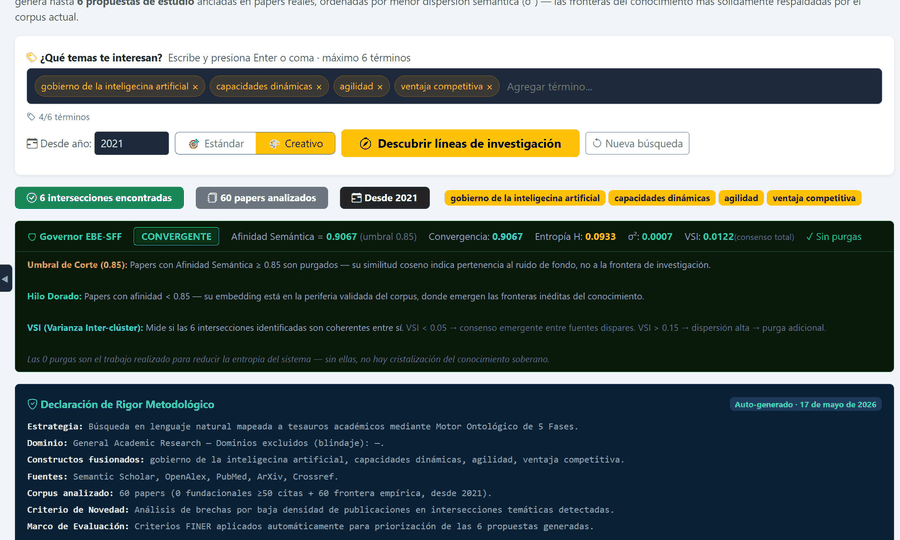Click 'Auto-generado · 17 de mayo de 2026' badge
The width and height of the screenshot is (900, 540).
click(805, 405)
